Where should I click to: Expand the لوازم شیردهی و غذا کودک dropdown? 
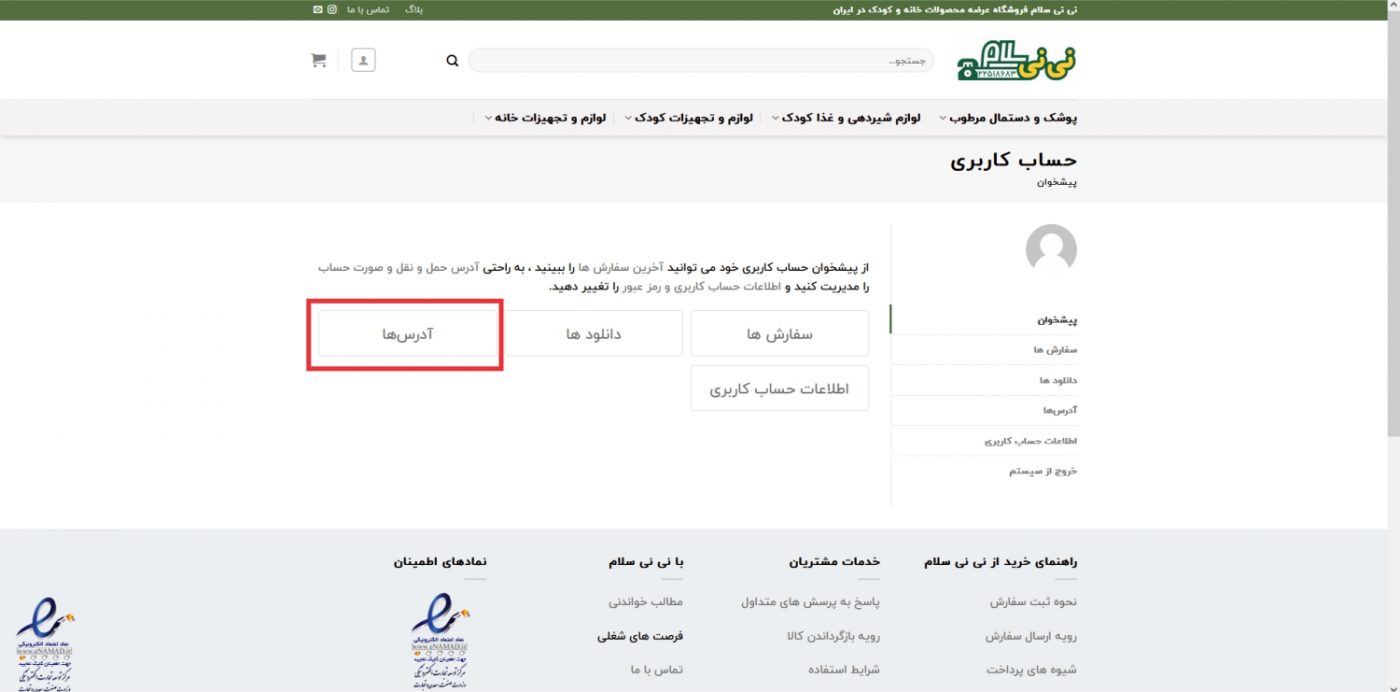(858, 118)
